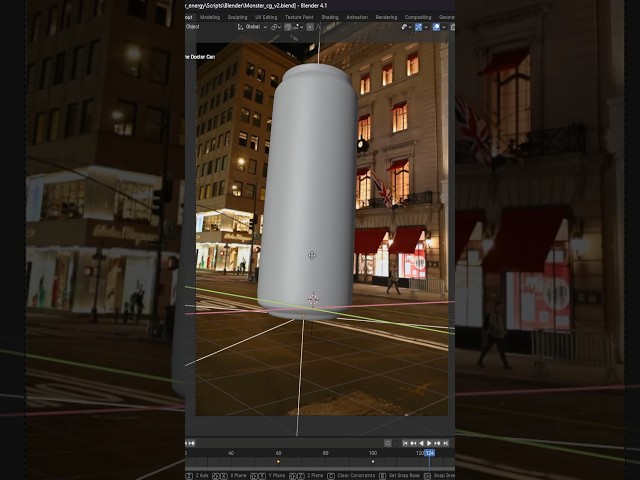Click the Blender 4.1 window title text

(x=313, y=5)
